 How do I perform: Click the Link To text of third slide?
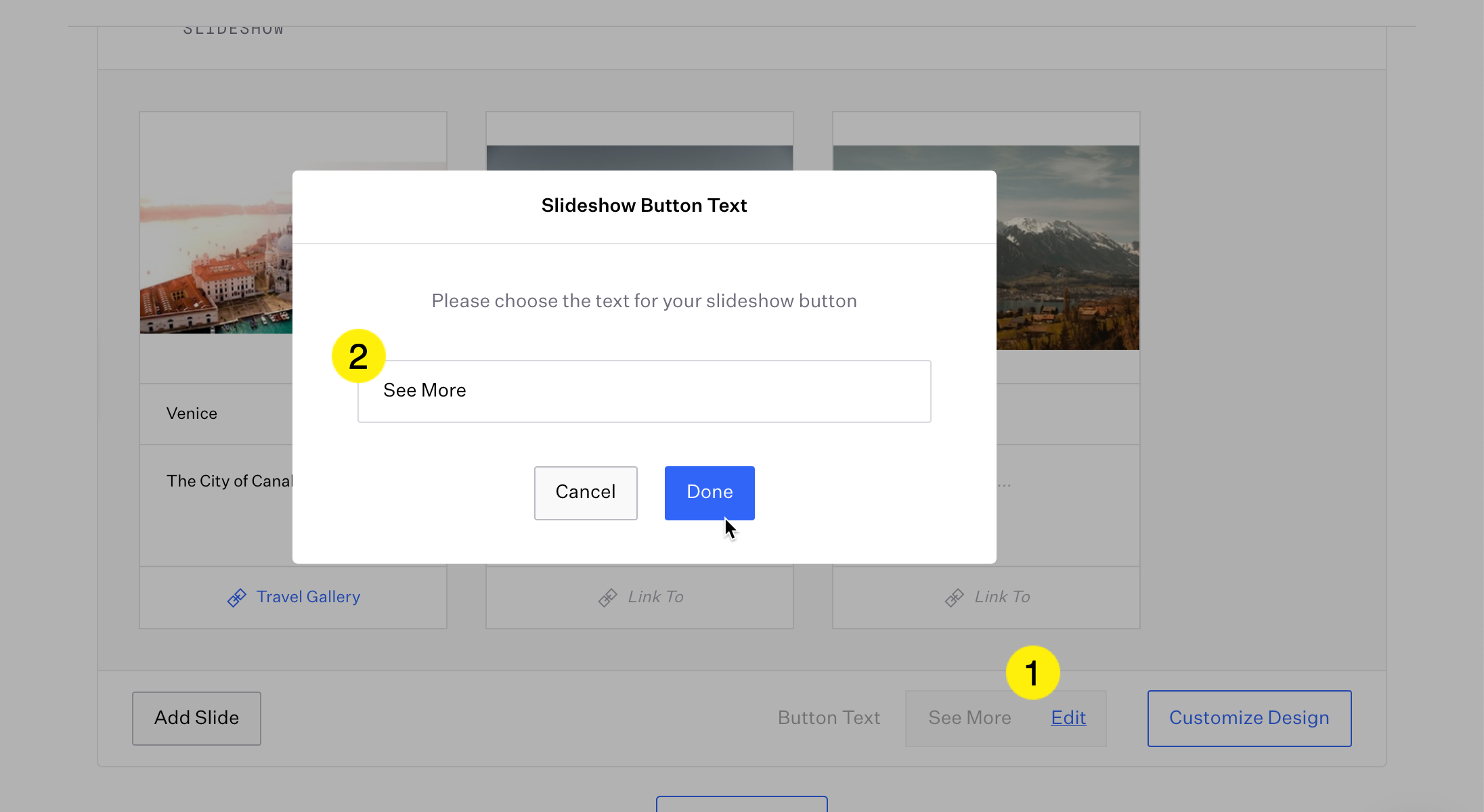click(x=1002, y=597)
